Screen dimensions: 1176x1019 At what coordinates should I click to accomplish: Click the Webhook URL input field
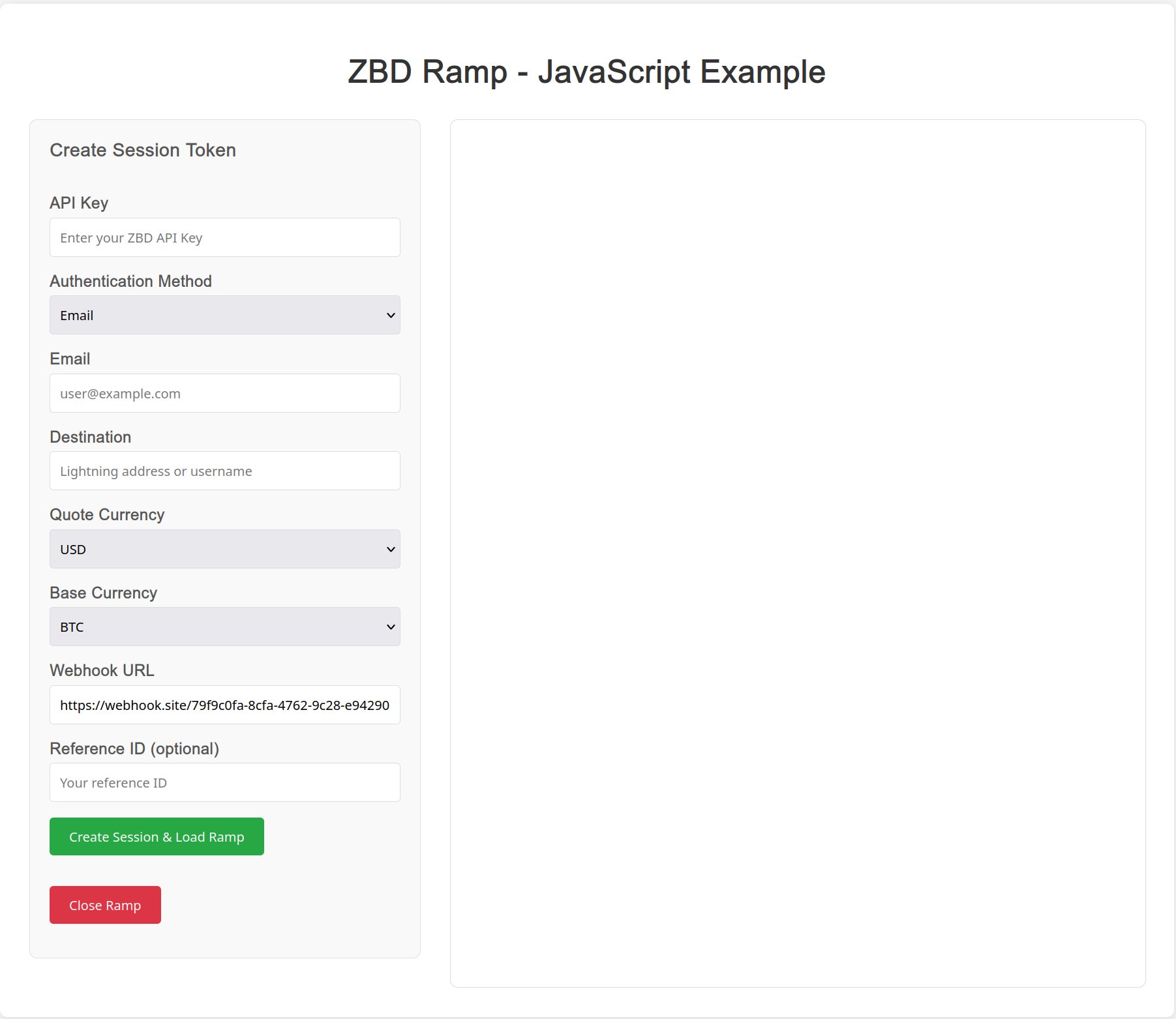(x=224, y=705)
